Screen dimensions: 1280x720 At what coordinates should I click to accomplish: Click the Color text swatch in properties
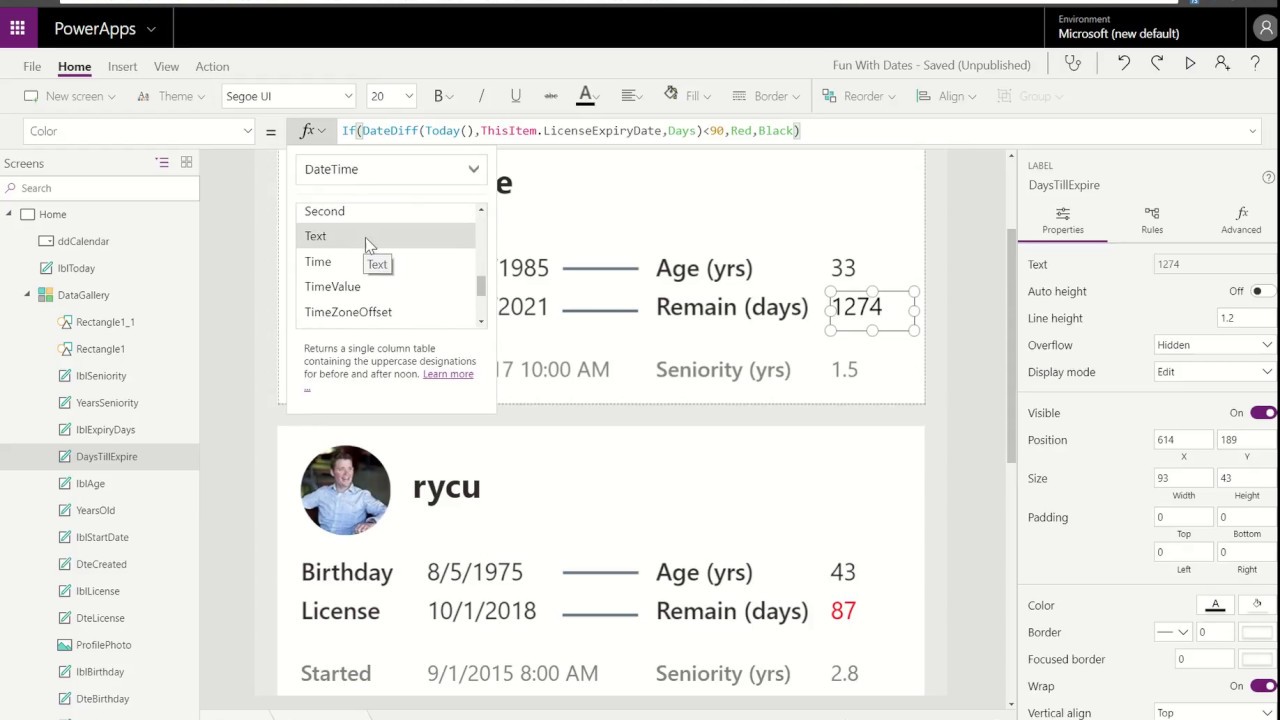[1216, 605]
